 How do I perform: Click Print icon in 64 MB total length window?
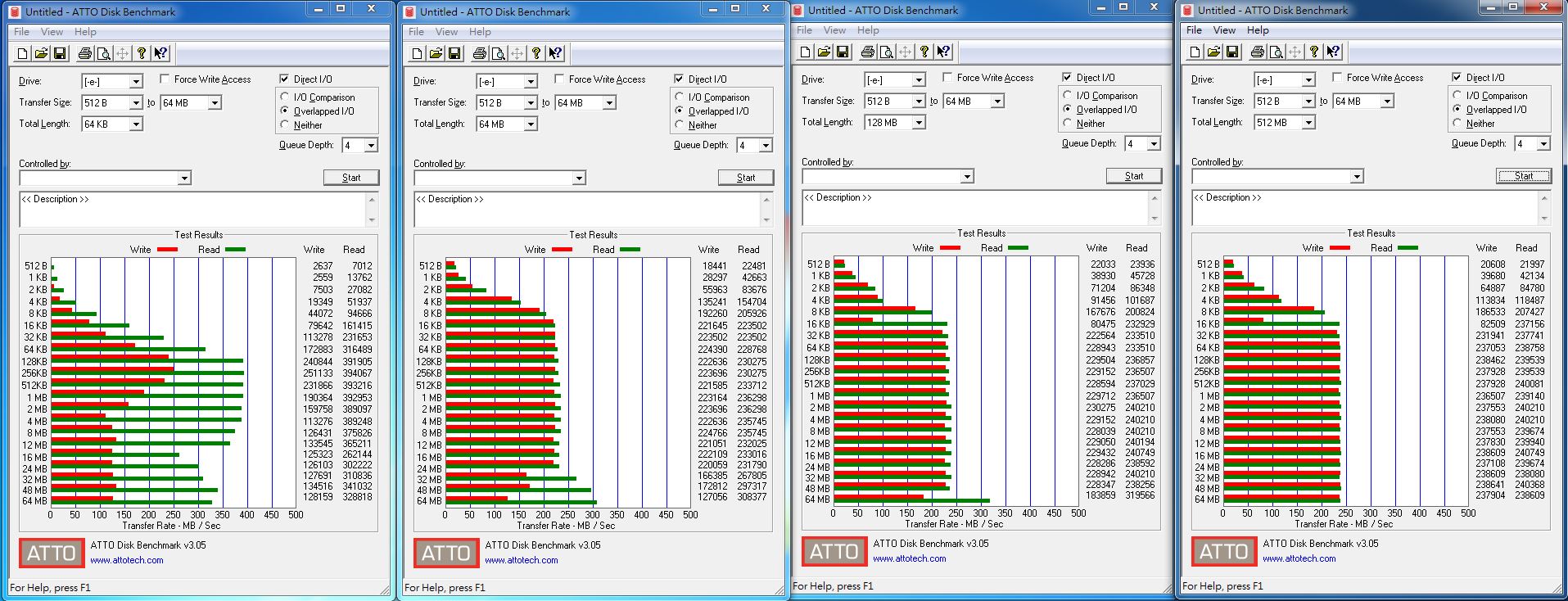[479, 54]
